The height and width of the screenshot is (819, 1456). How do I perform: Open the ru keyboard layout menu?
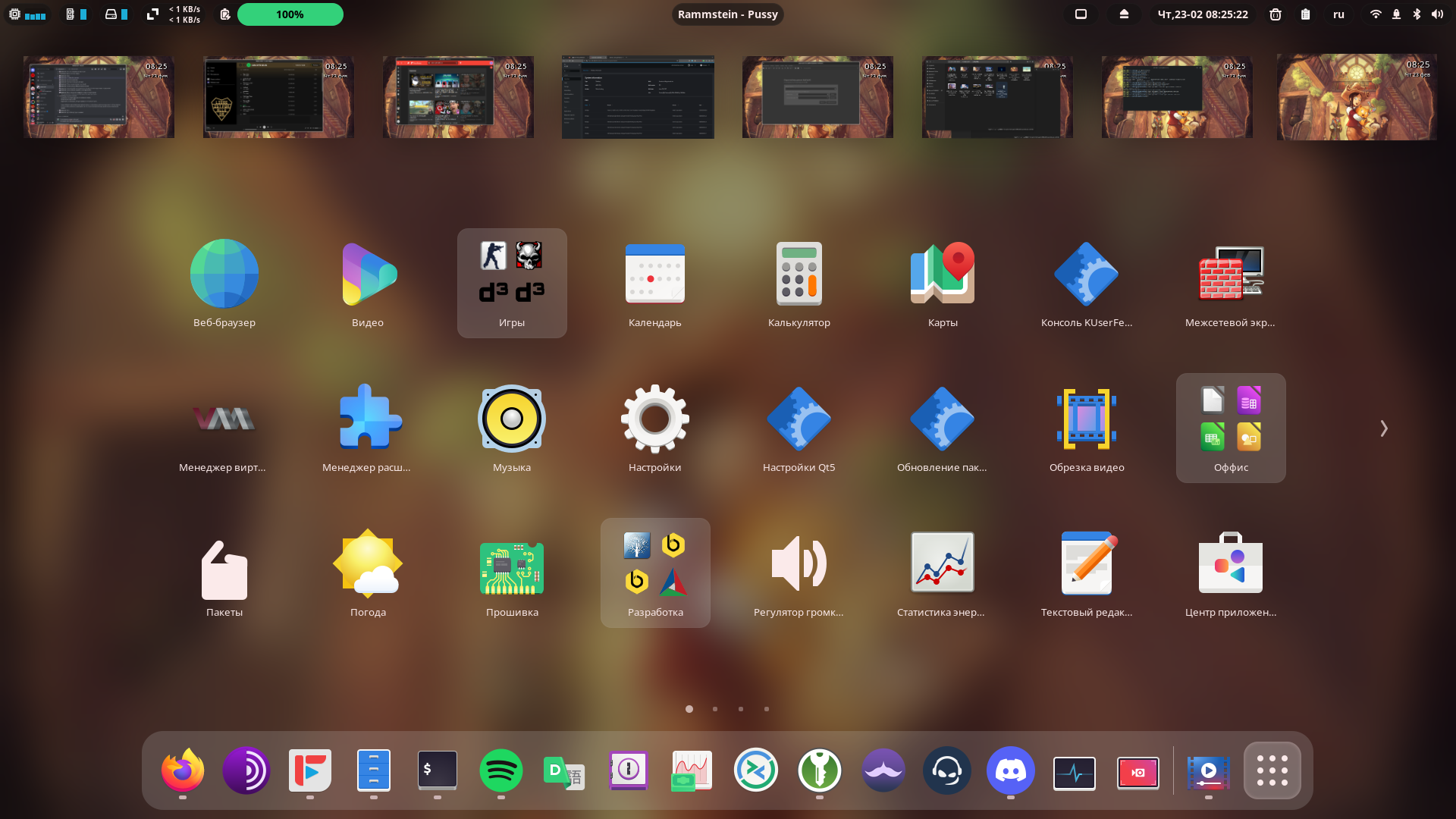coord(1338,14)
